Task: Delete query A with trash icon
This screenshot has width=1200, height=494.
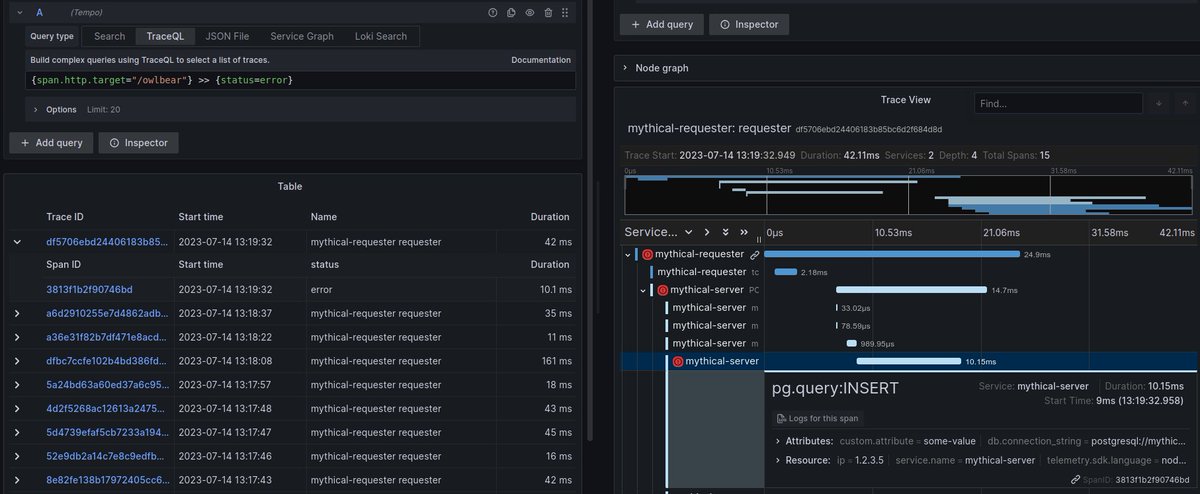Action: tap(548, 13)
